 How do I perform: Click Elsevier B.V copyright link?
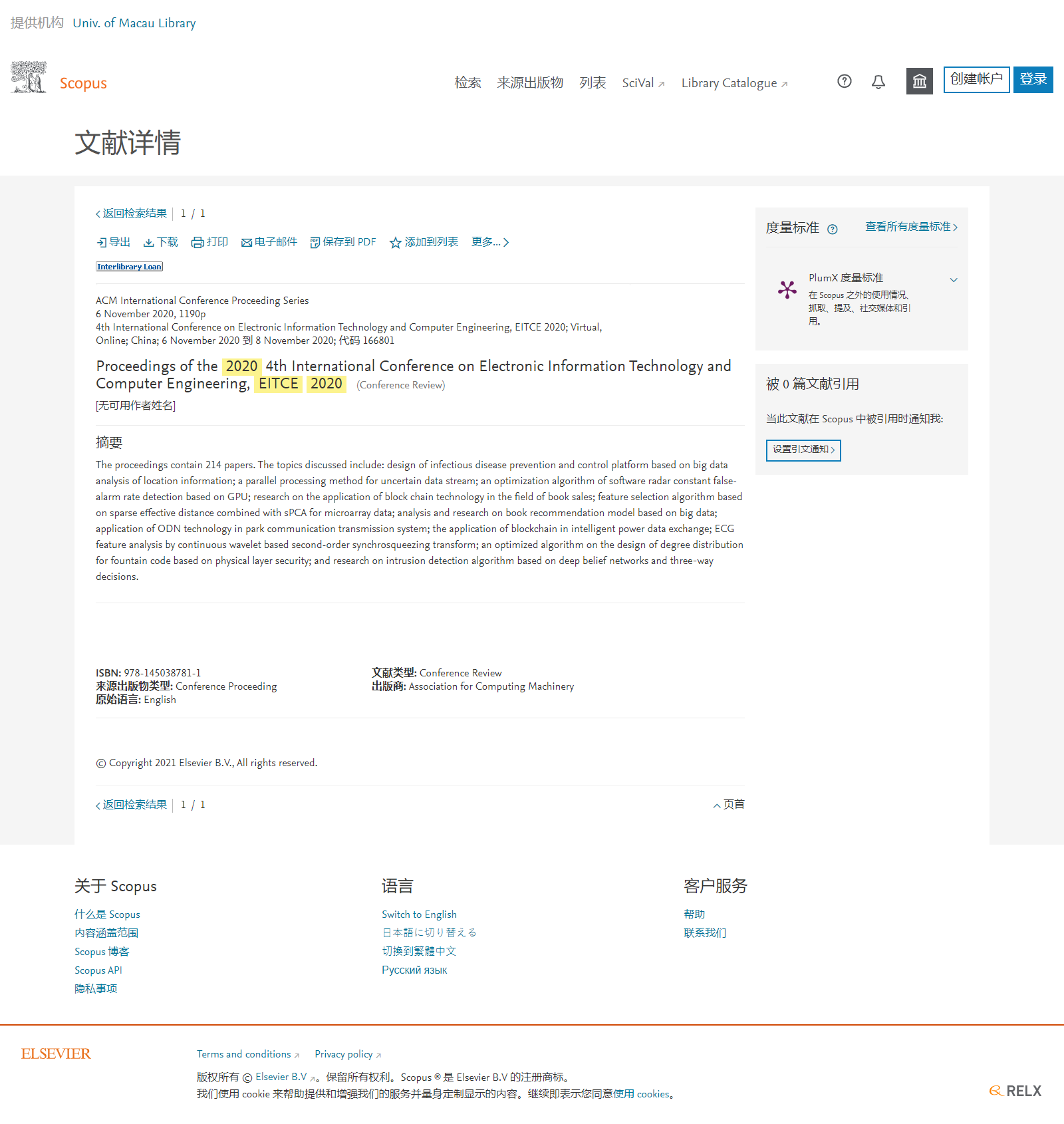(285, 1077)
